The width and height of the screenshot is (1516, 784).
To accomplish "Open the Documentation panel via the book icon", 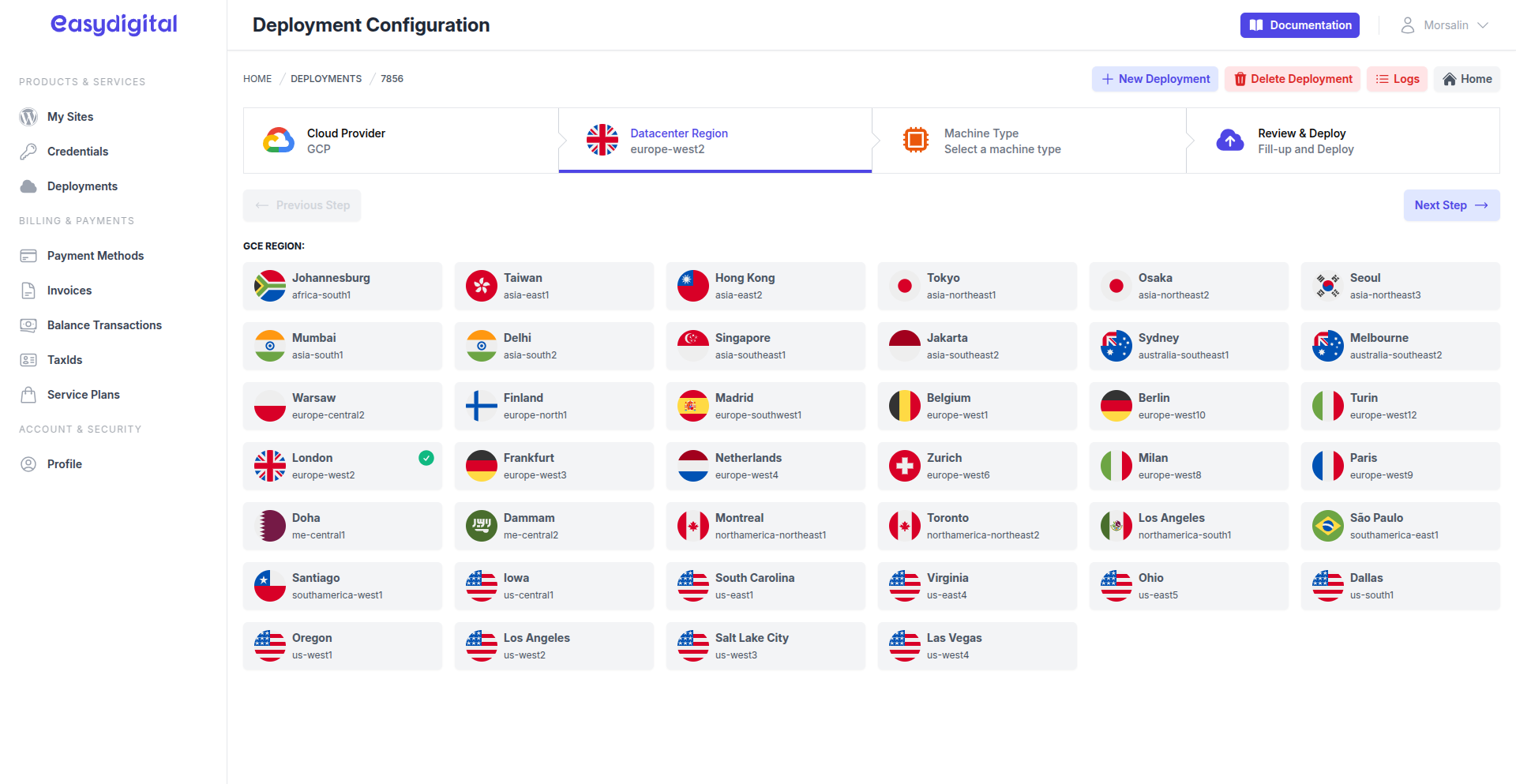I will 1257,24.
